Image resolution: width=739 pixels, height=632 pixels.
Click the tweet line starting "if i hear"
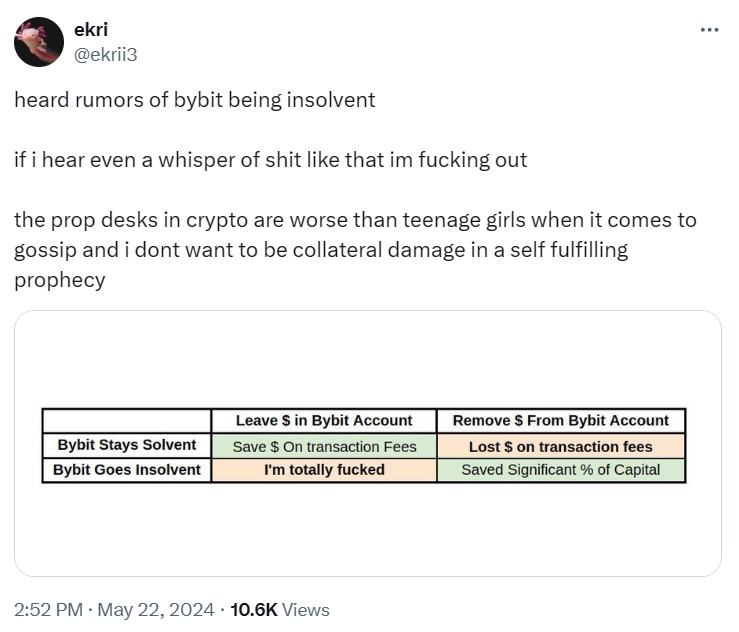[270, 160]
